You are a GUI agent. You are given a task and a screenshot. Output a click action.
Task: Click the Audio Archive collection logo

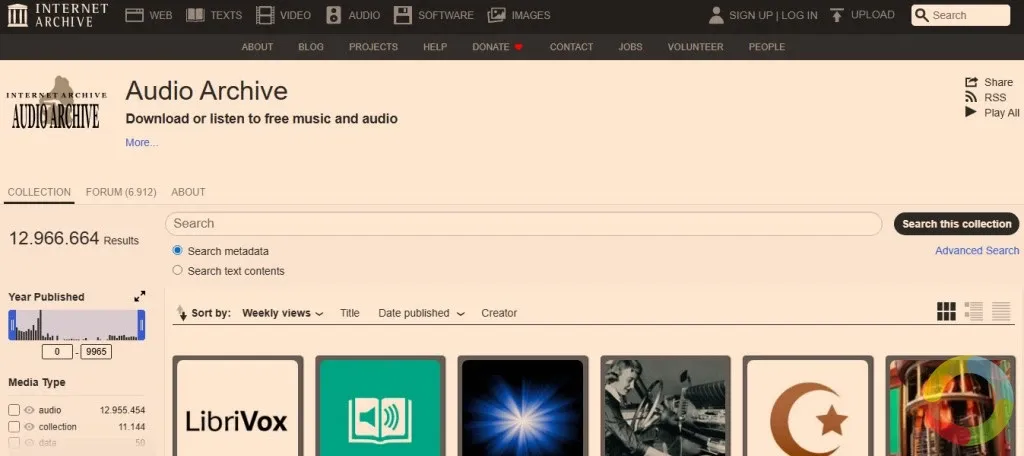tap(56, 103)
